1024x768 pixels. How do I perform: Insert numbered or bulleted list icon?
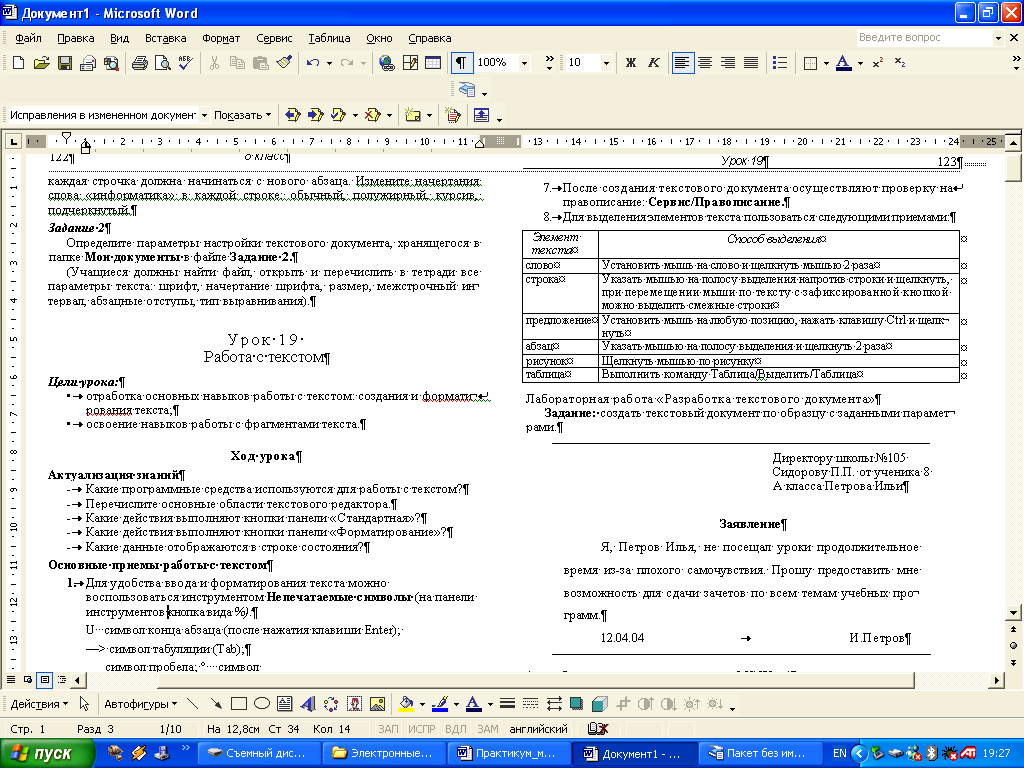click(x=780, y=63)
